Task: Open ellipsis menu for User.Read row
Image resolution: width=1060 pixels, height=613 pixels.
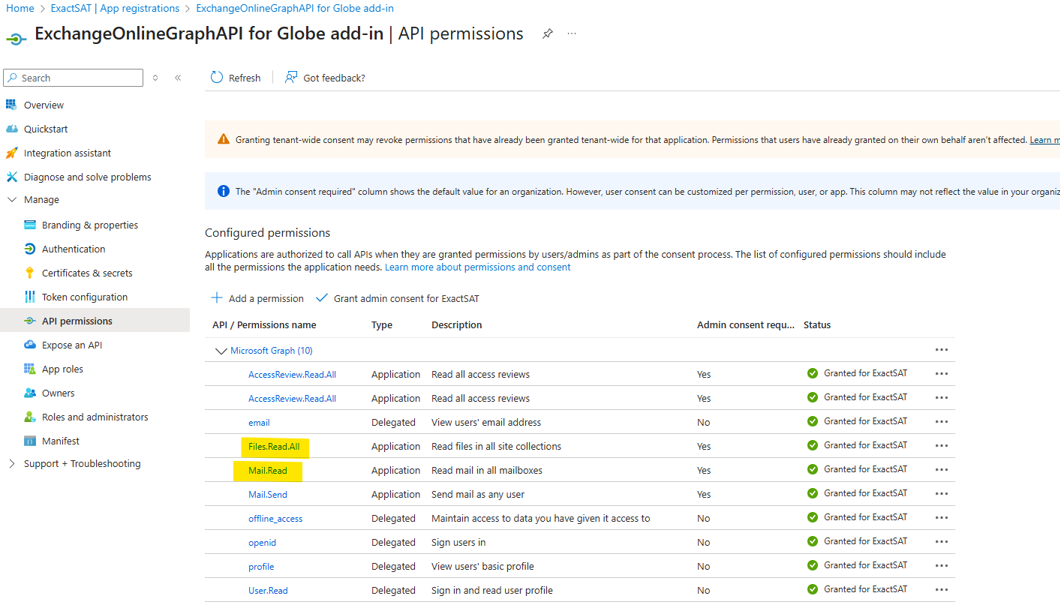Action: pos(942,590)
